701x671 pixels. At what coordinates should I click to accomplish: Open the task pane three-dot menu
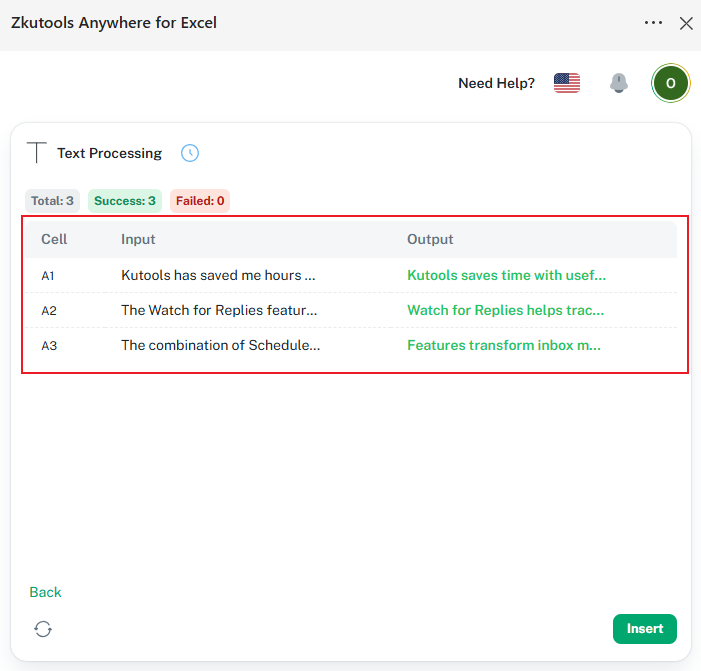(653, 22)
